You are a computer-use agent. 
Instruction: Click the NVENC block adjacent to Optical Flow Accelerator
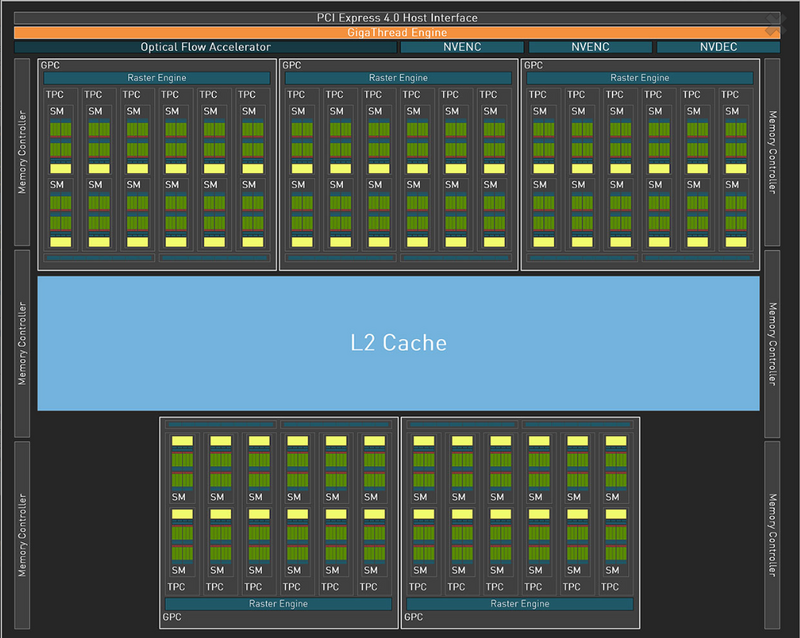[x=462, y=47]
